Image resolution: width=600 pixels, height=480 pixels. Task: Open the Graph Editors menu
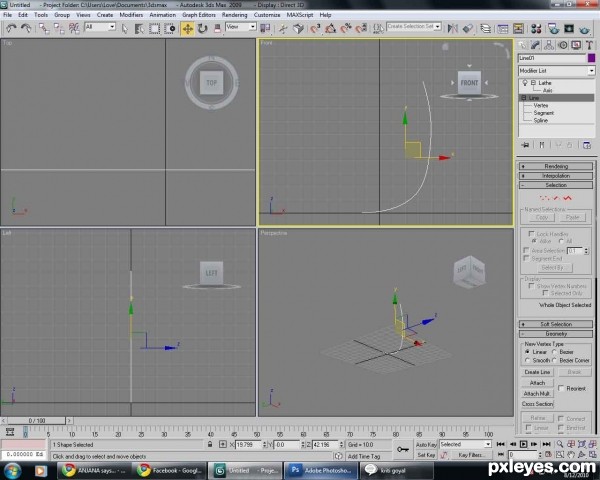(199, 15)
